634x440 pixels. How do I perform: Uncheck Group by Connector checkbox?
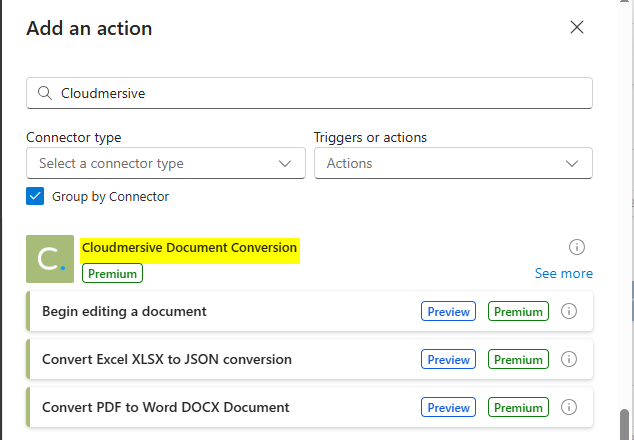[x=35, y=196]
